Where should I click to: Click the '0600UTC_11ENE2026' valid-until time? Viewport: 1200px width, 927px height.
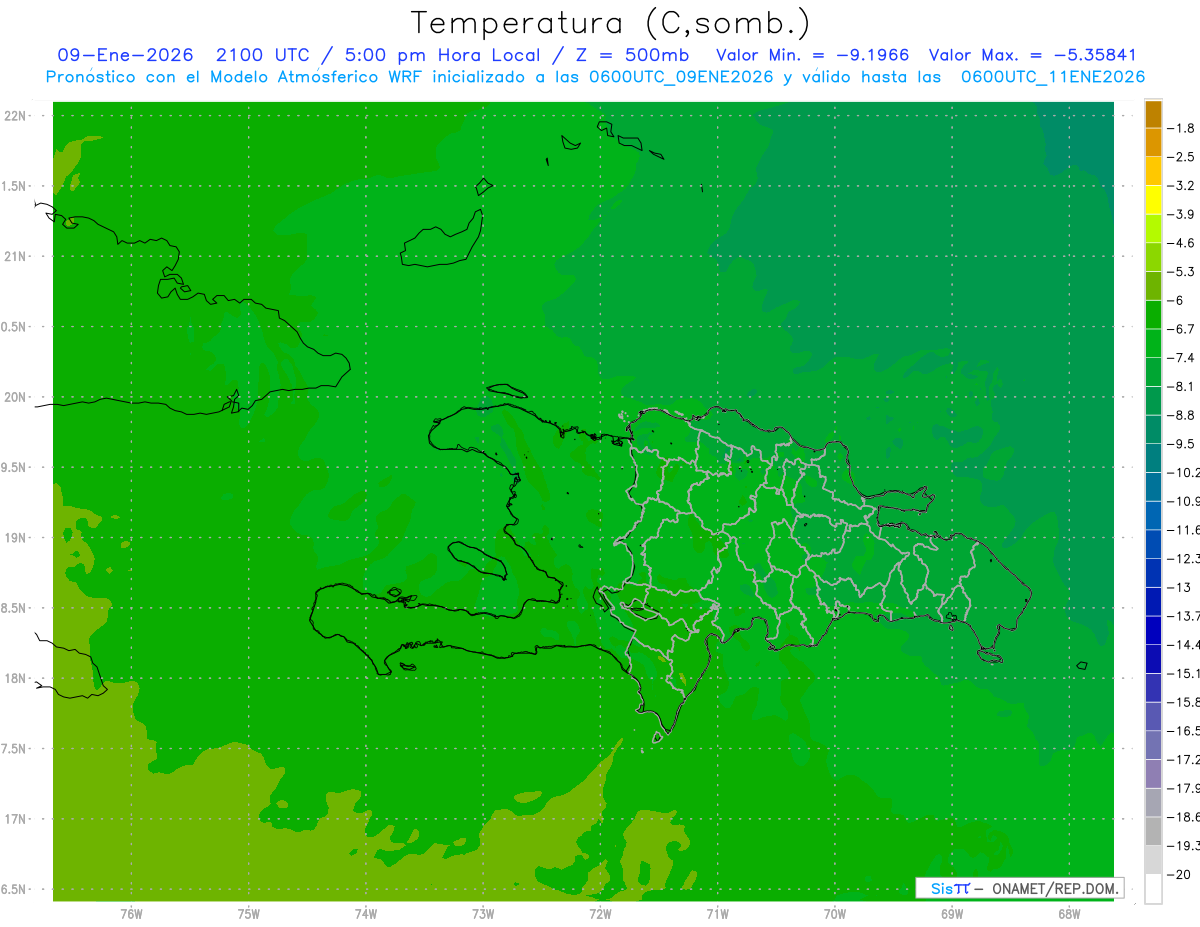1052,77
